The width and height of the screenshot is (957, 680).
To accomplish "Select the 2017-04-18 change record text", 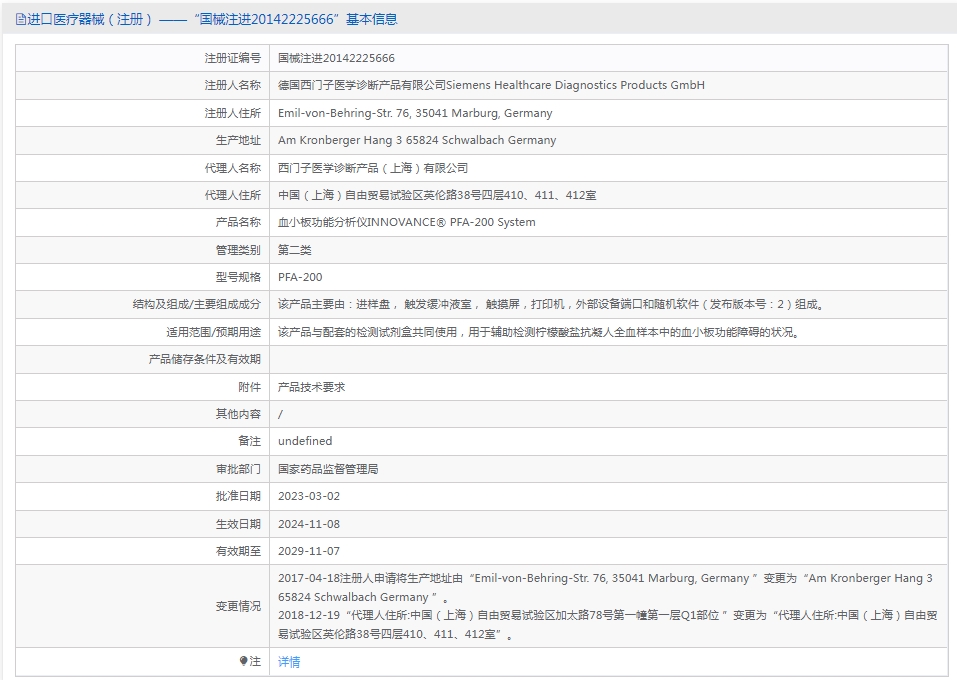I will tap(605, 587).
